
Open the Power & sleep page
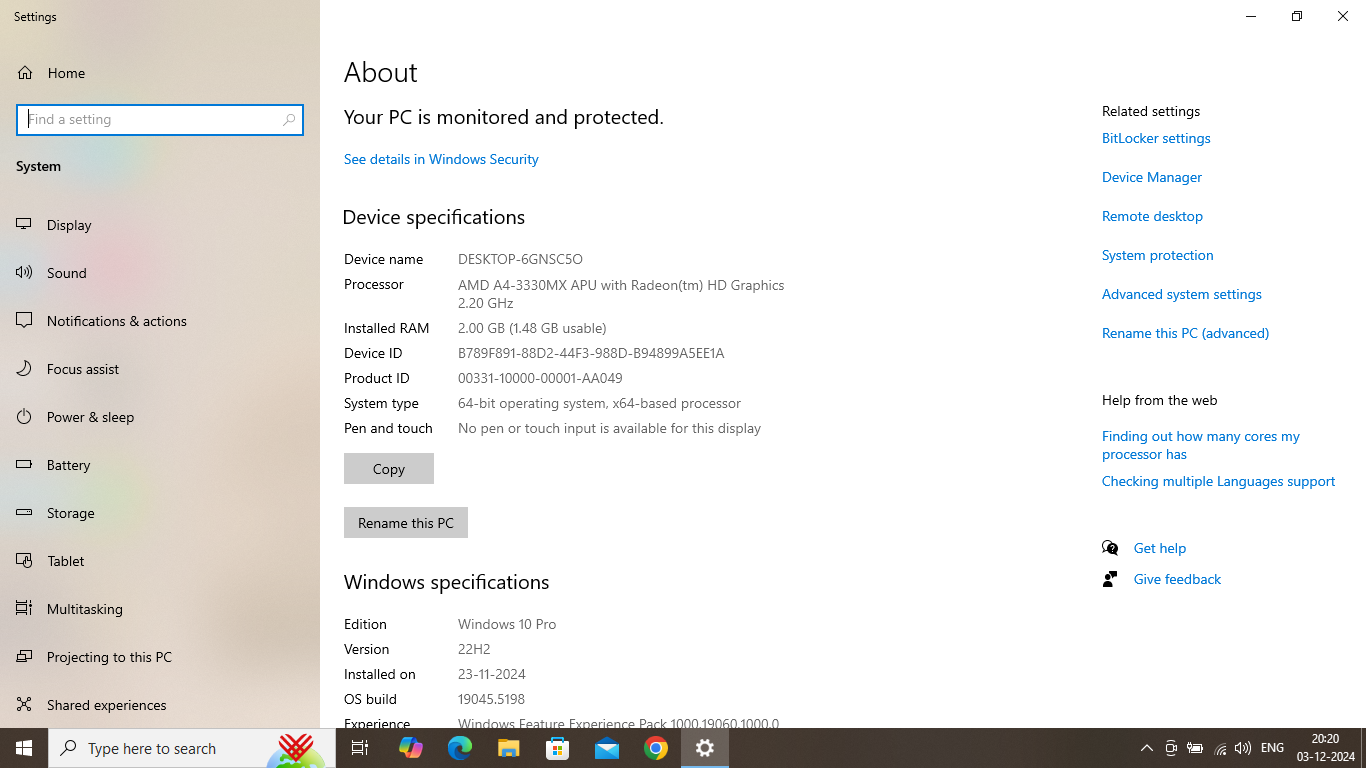tap(90, 417)
